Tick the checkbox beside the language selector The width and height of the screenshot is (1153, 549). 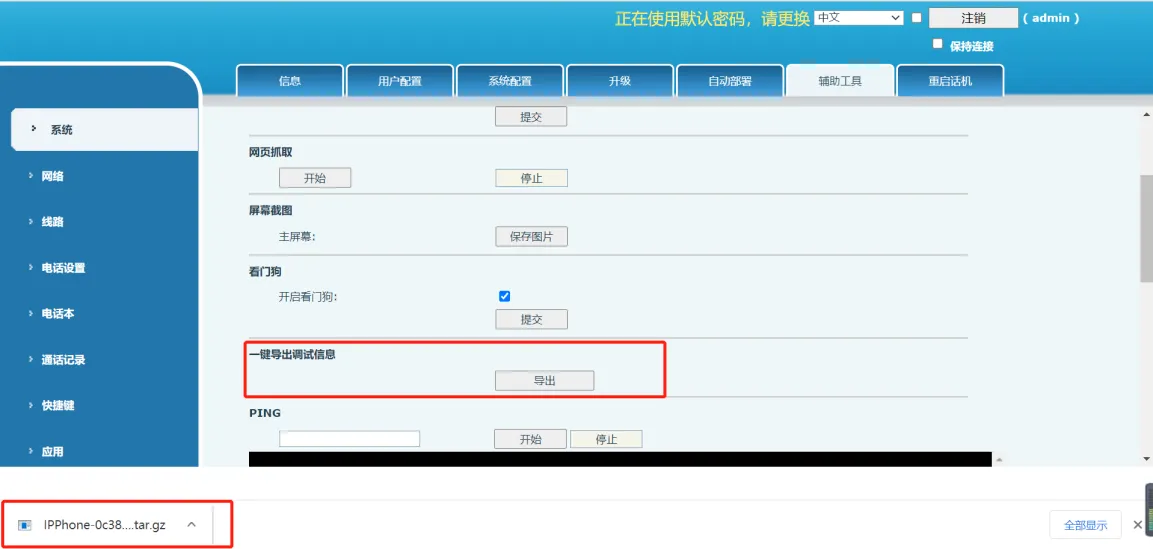pyautogui.click(x=916, y=18)
